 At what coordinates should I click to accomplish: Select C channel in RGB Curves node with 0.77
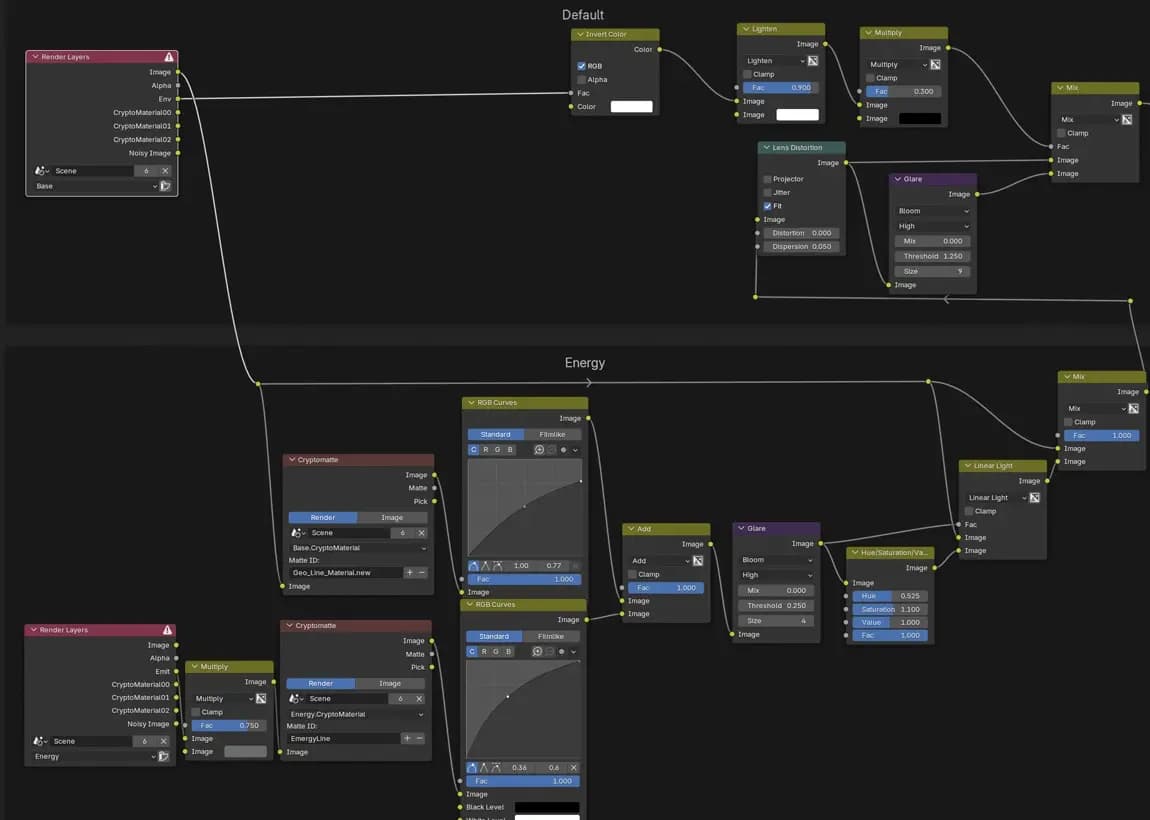(474, 450)
